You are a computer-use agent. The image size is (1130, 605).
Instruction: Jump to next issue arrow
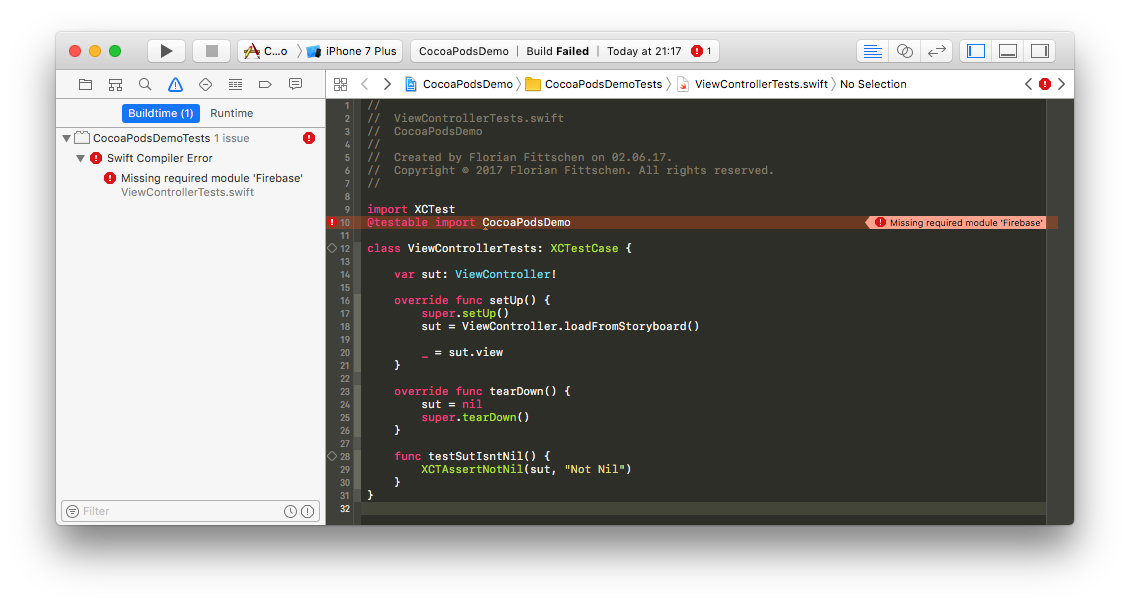(x=1062, y=84)
